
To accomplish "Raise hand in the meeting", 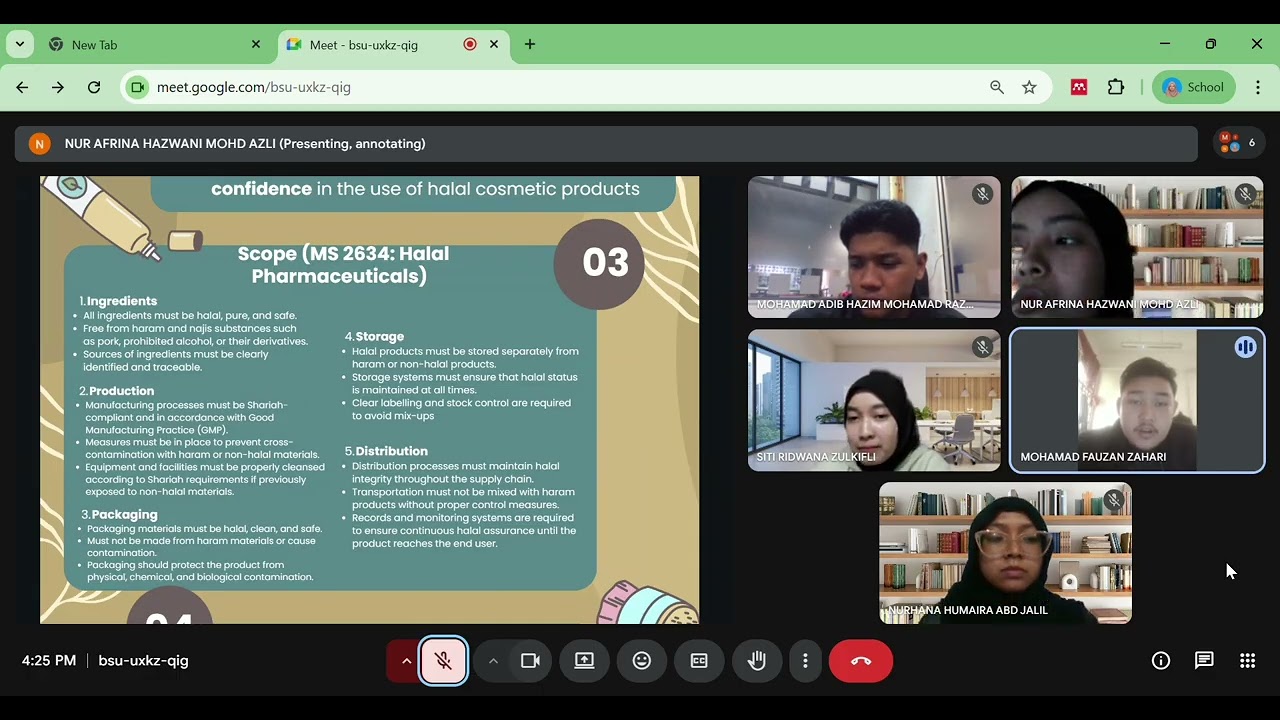I will [x=757, y=661].
